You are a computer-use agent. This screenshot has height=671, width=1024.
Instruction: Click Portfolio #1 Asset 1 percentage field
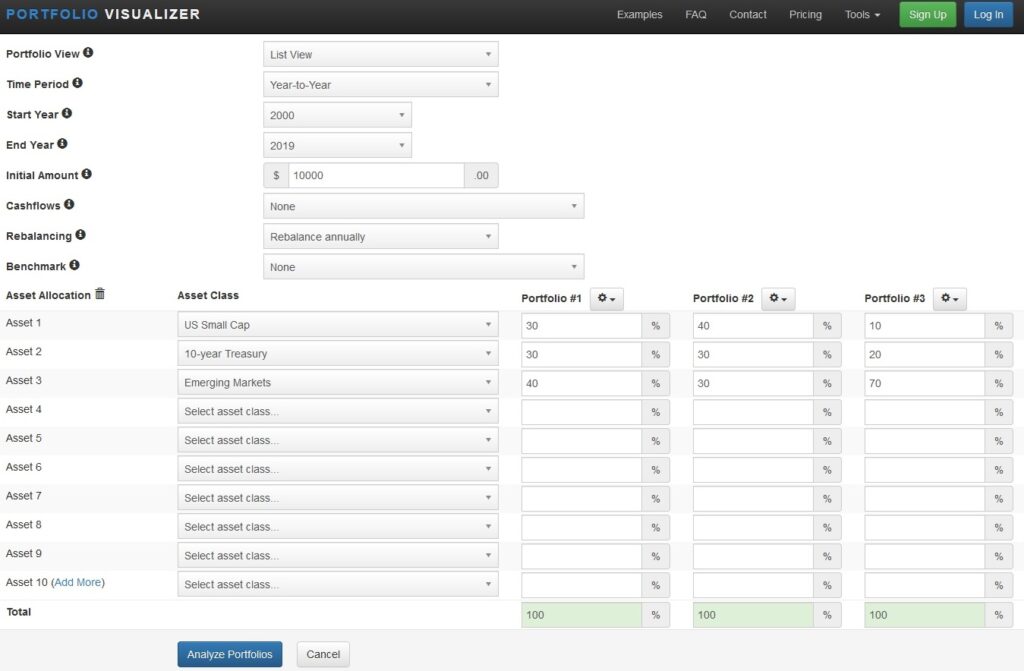[x=581, y=325]
